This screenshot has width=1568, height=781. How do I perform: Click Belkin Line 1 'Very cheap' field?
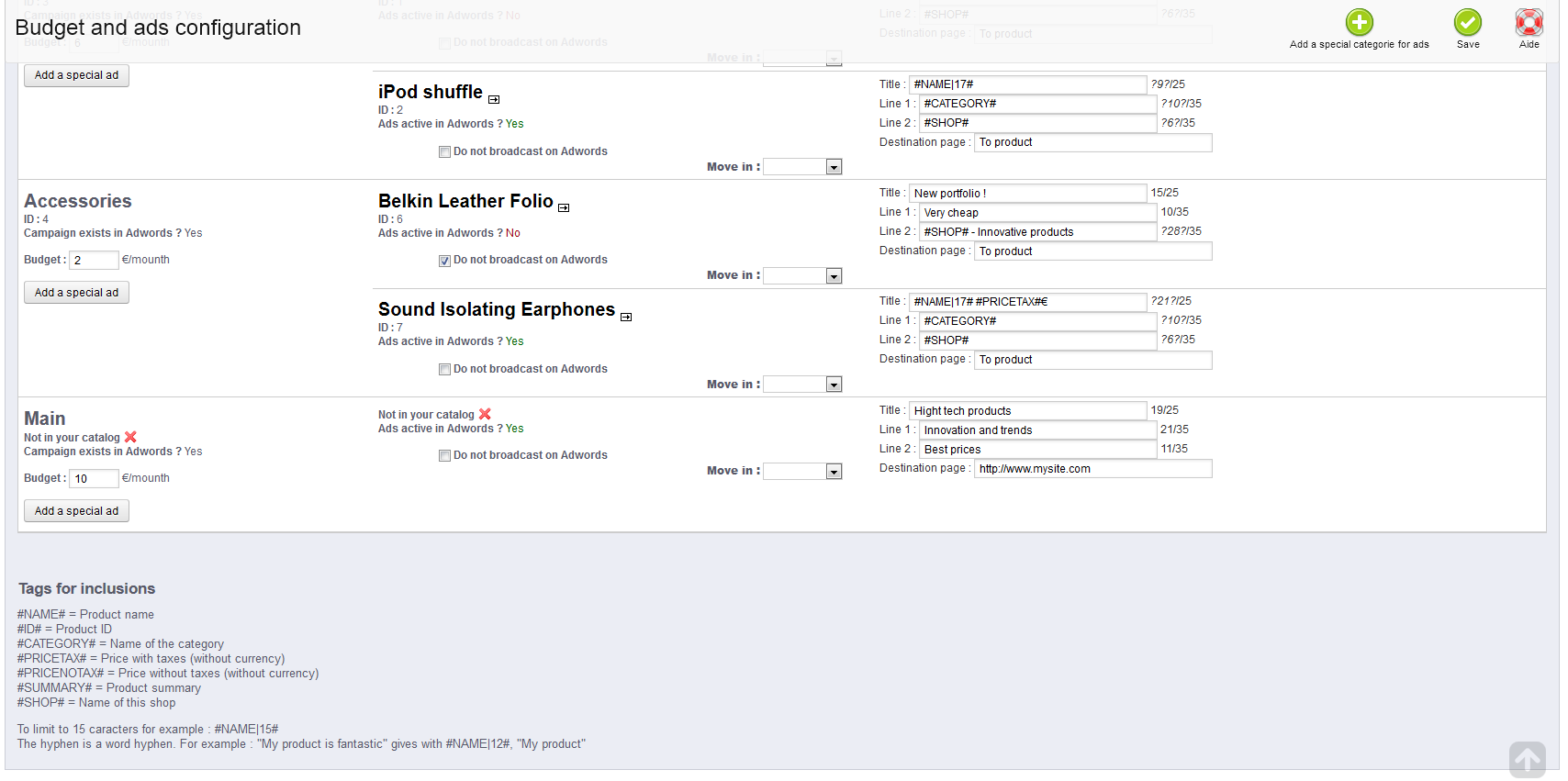(x=1037, y=213)
